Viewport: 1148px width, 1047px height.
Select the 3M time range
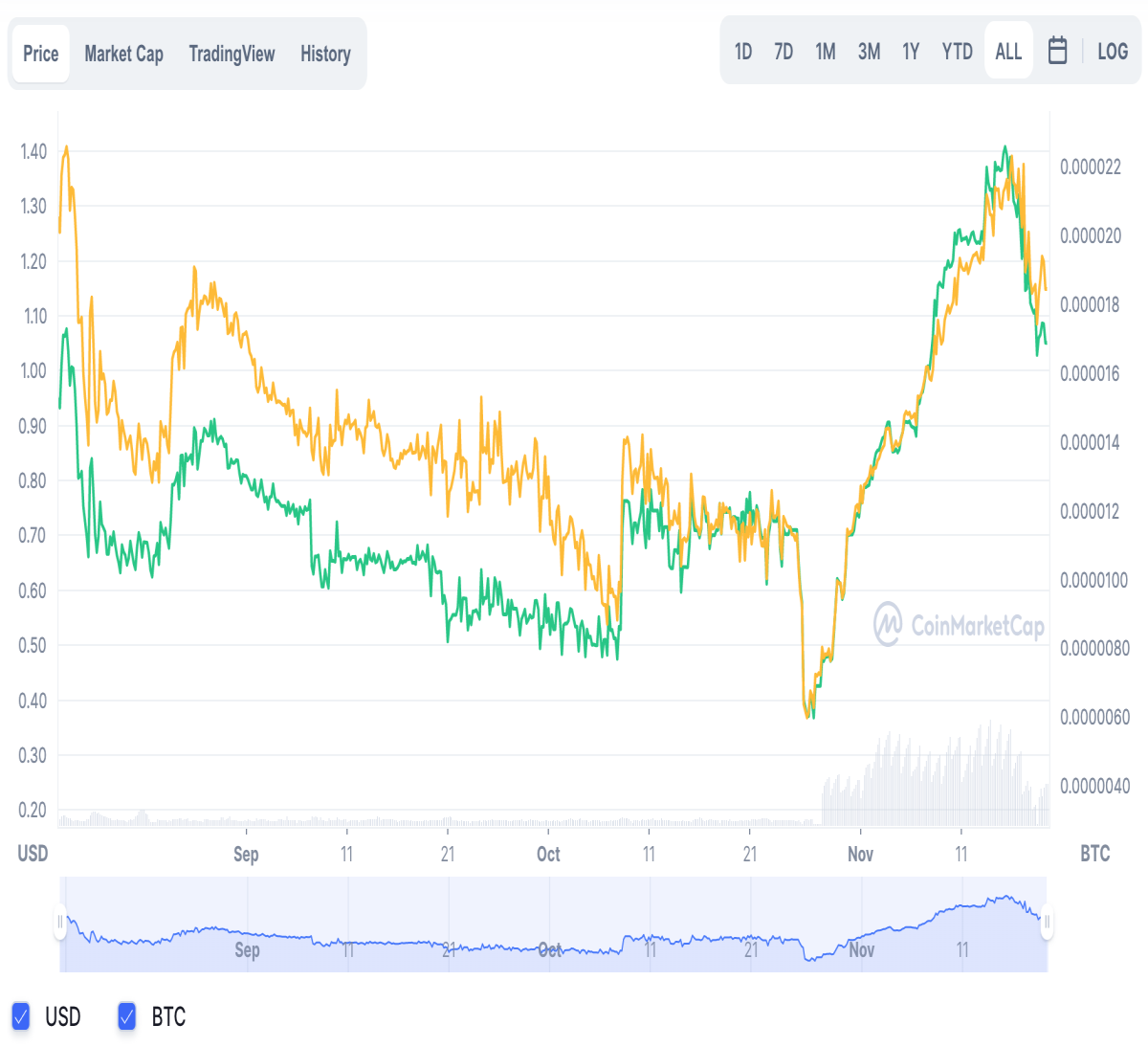point(869,52)
